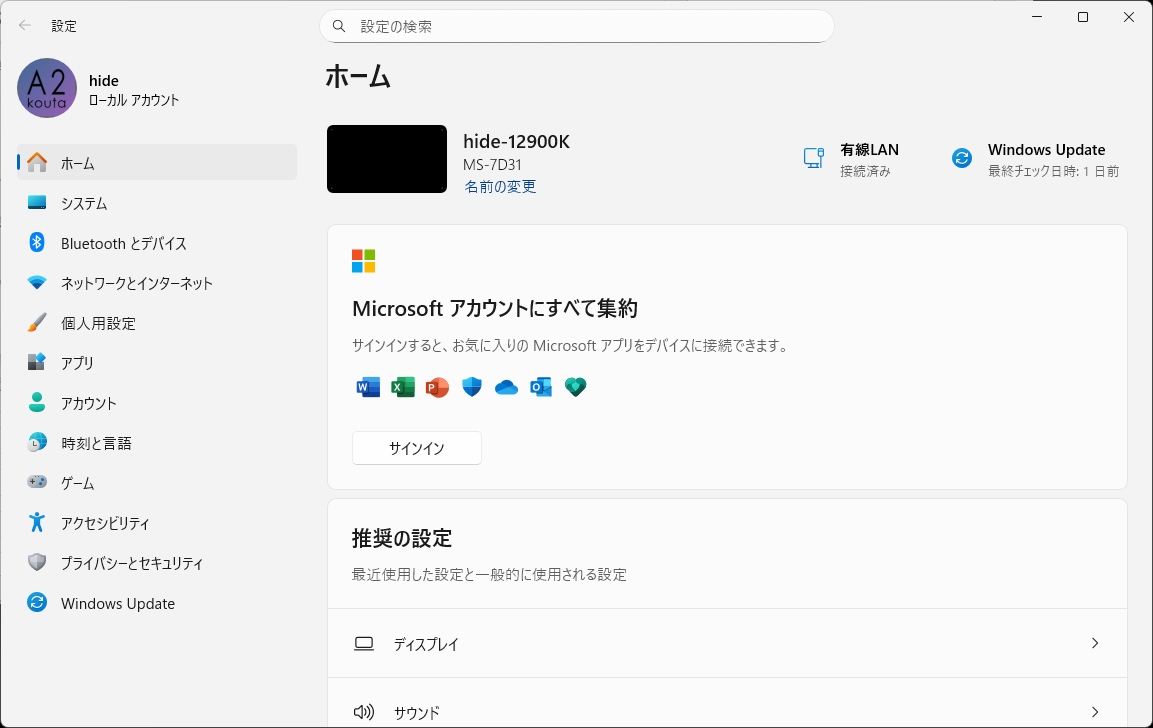
Task: Click the Windows Update icon in sidebar
Action: (37, 602)
